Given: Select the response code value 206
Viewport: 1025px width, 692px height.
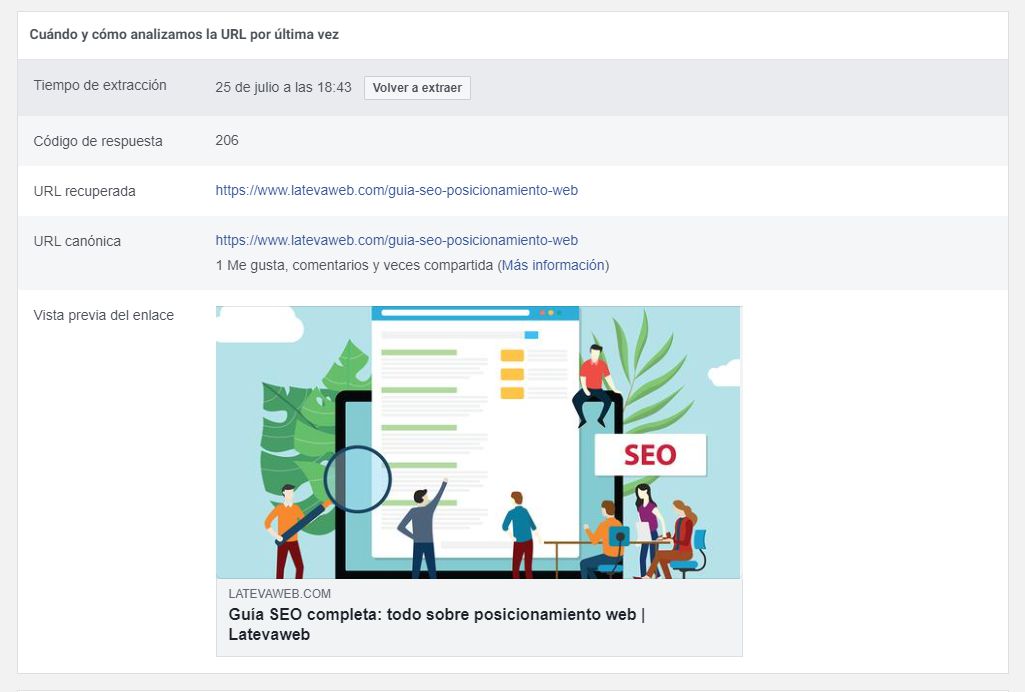Looking at the screenshot, I should click(227, 140).
